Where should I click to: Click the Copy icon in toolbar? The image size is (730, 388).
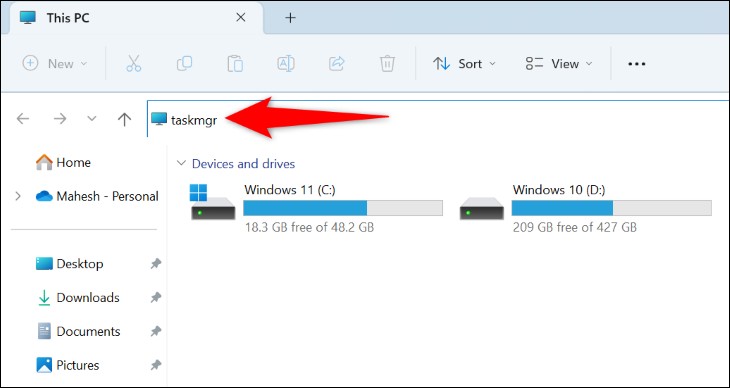pyautogui.click(x=184, y=63)
